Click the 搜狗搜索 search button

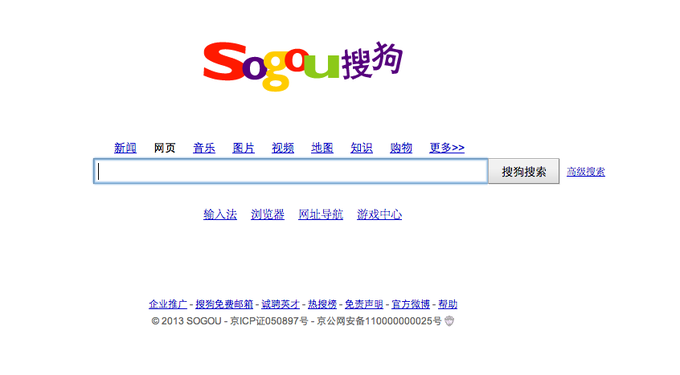(x=524, y=171)
